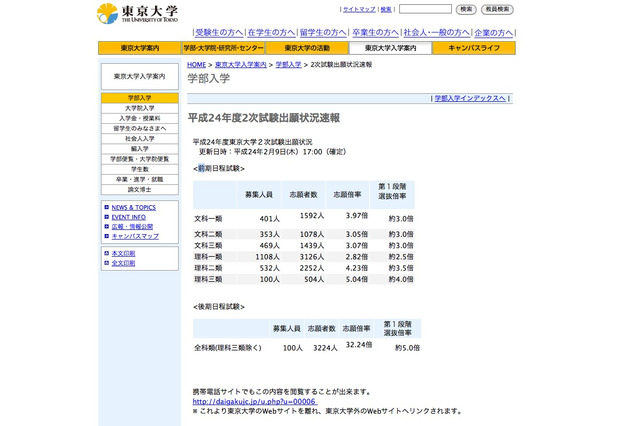640x426 pixels.
Task: Click 文科一類 row label
Action: click(208, 219)
